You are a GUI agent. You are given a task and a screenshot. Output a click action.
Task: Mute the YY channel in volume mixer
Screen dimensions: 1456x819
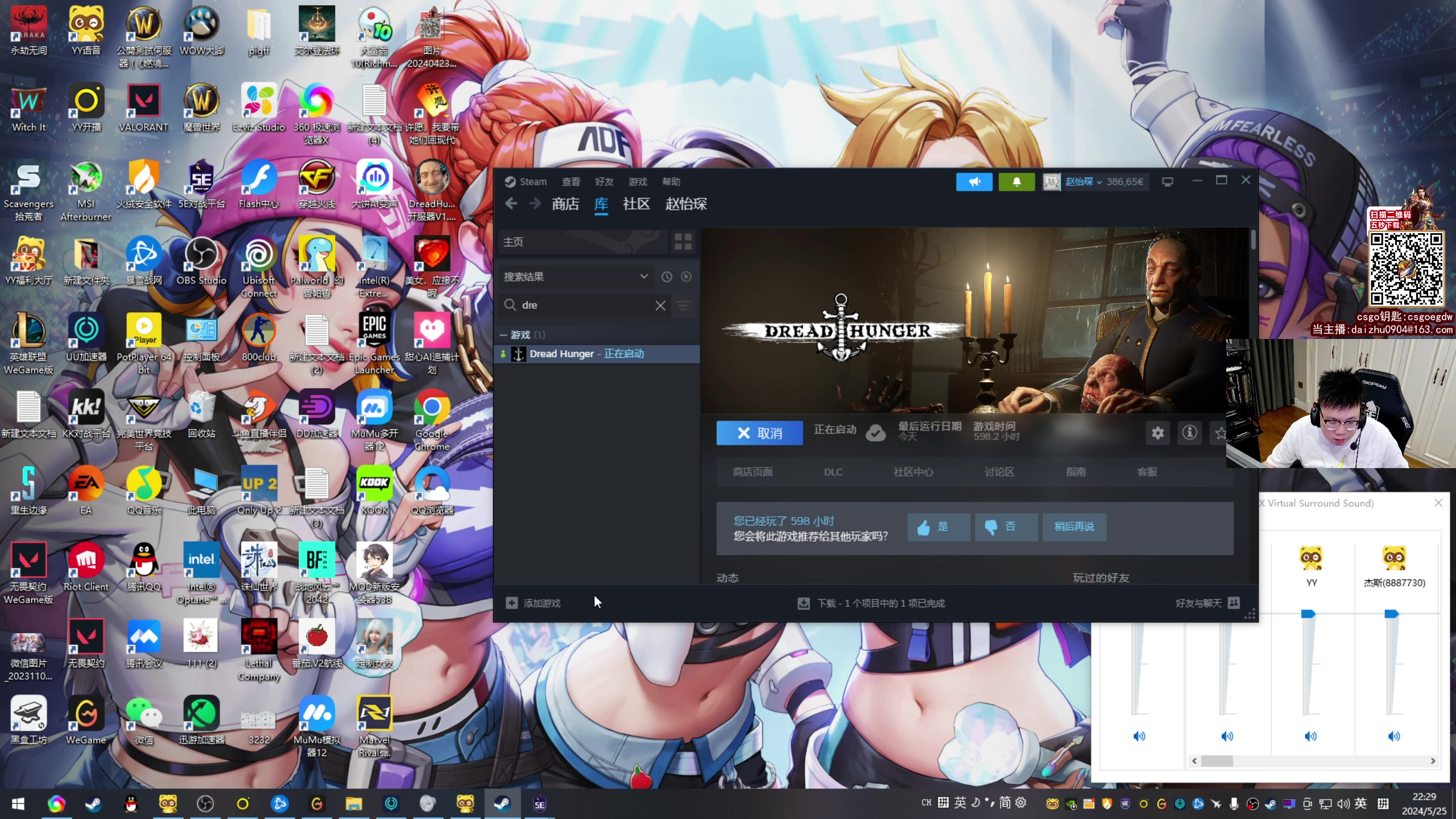point(1310,737)
